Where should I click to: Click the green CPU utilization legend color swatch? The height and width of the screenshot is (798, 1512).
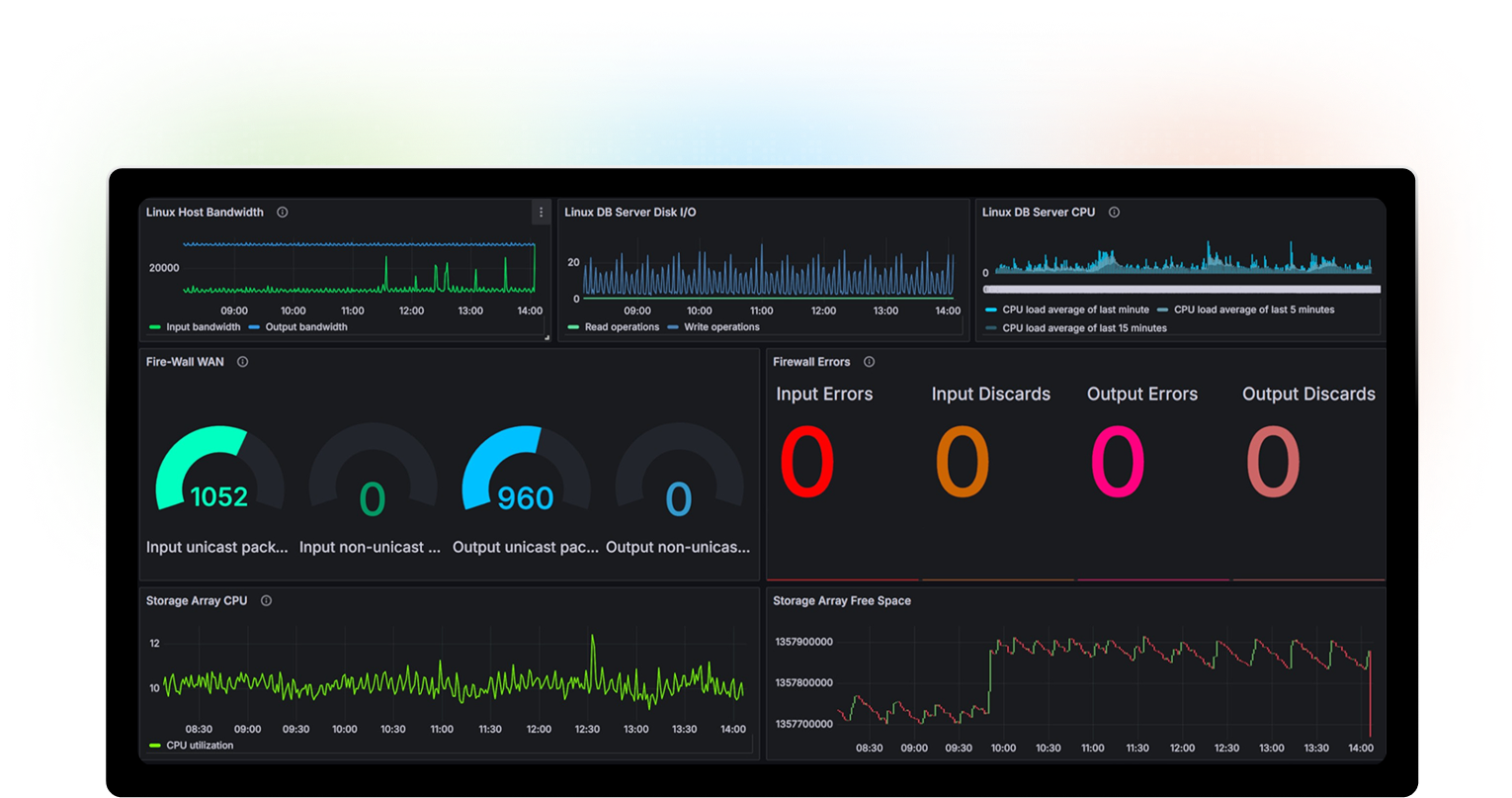[154, 746]
